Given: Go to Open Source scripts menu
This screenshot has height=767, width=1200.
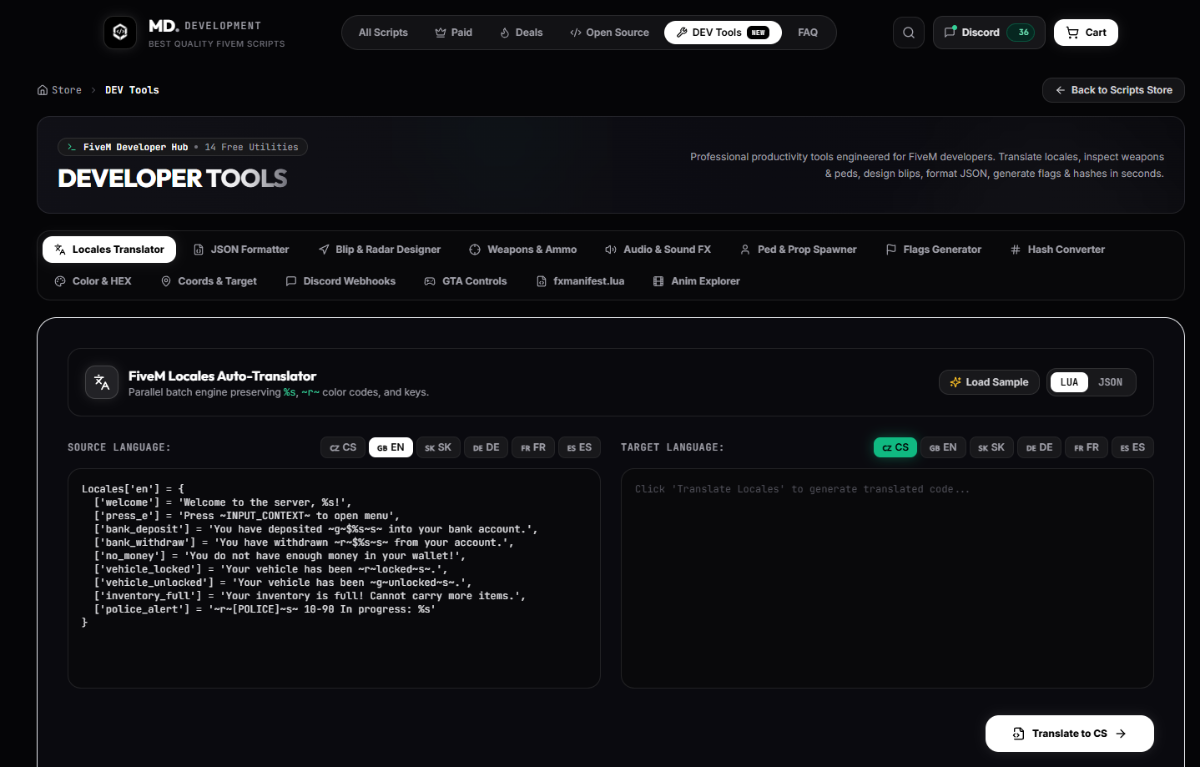Looking at the screenshot, I should tap(609, 32).
